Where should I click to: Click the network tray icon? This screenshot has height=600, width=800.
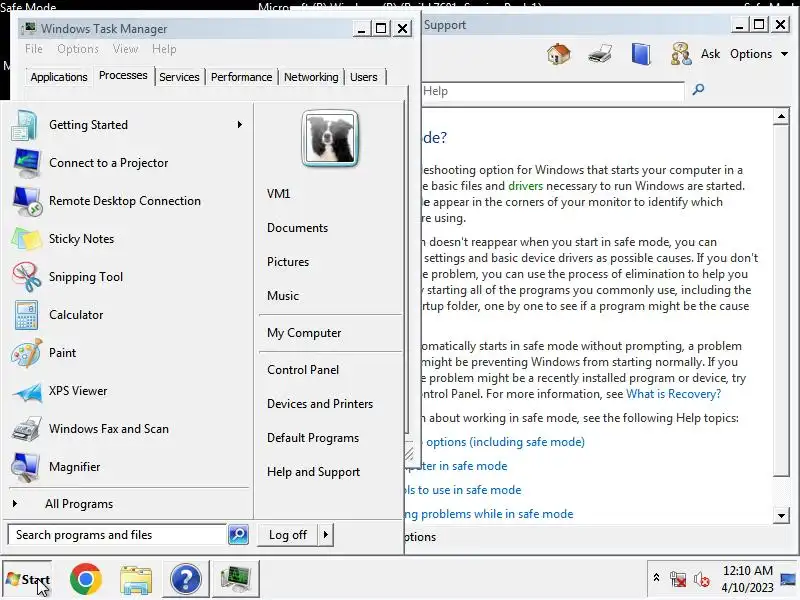point(678,580)
